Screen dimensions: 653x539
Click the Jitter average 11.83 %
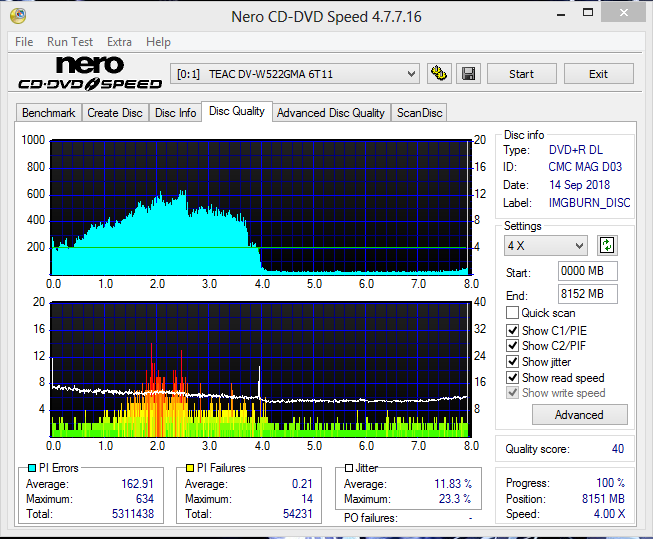click(453, 484)
